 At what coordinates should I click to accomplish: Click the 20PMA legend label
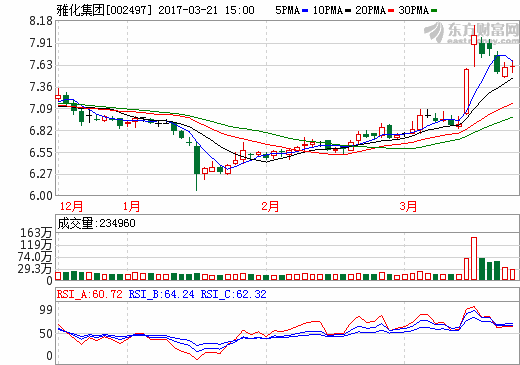coord(370,10)
